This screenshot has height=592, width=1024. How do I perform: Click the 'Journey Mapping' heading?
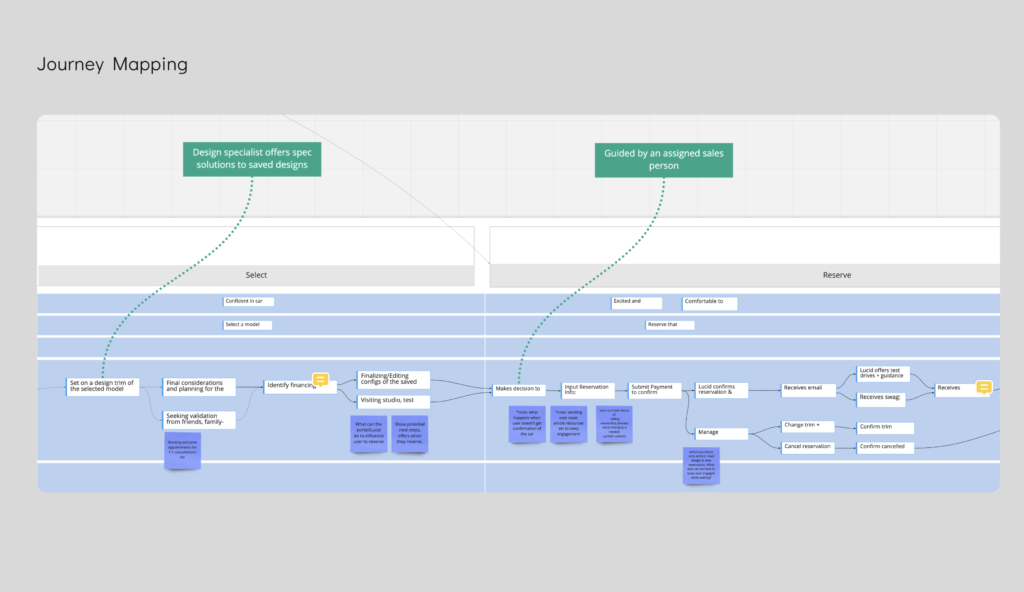(x=112, y=65)
